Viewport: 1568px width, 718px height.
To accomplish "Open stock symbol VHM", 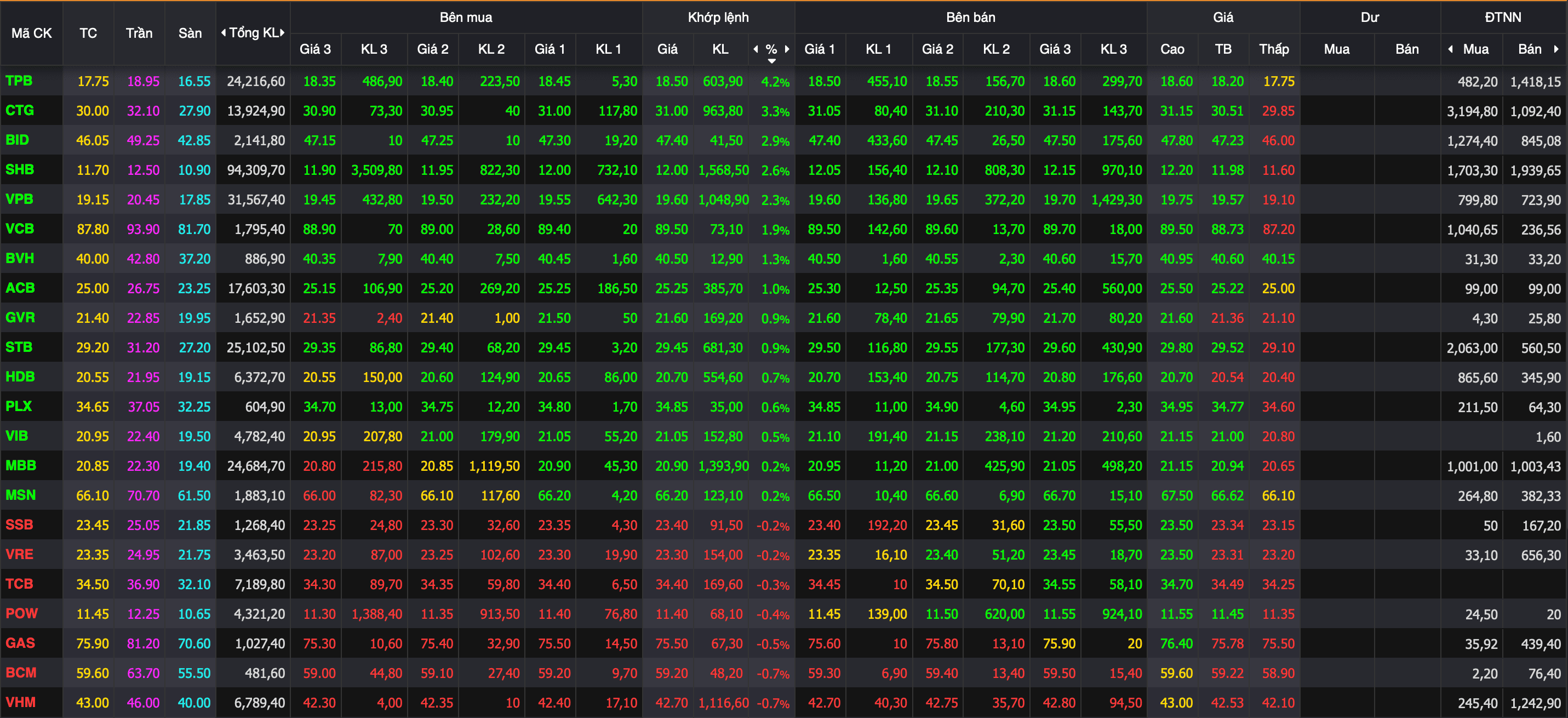I will click(20, 702).
